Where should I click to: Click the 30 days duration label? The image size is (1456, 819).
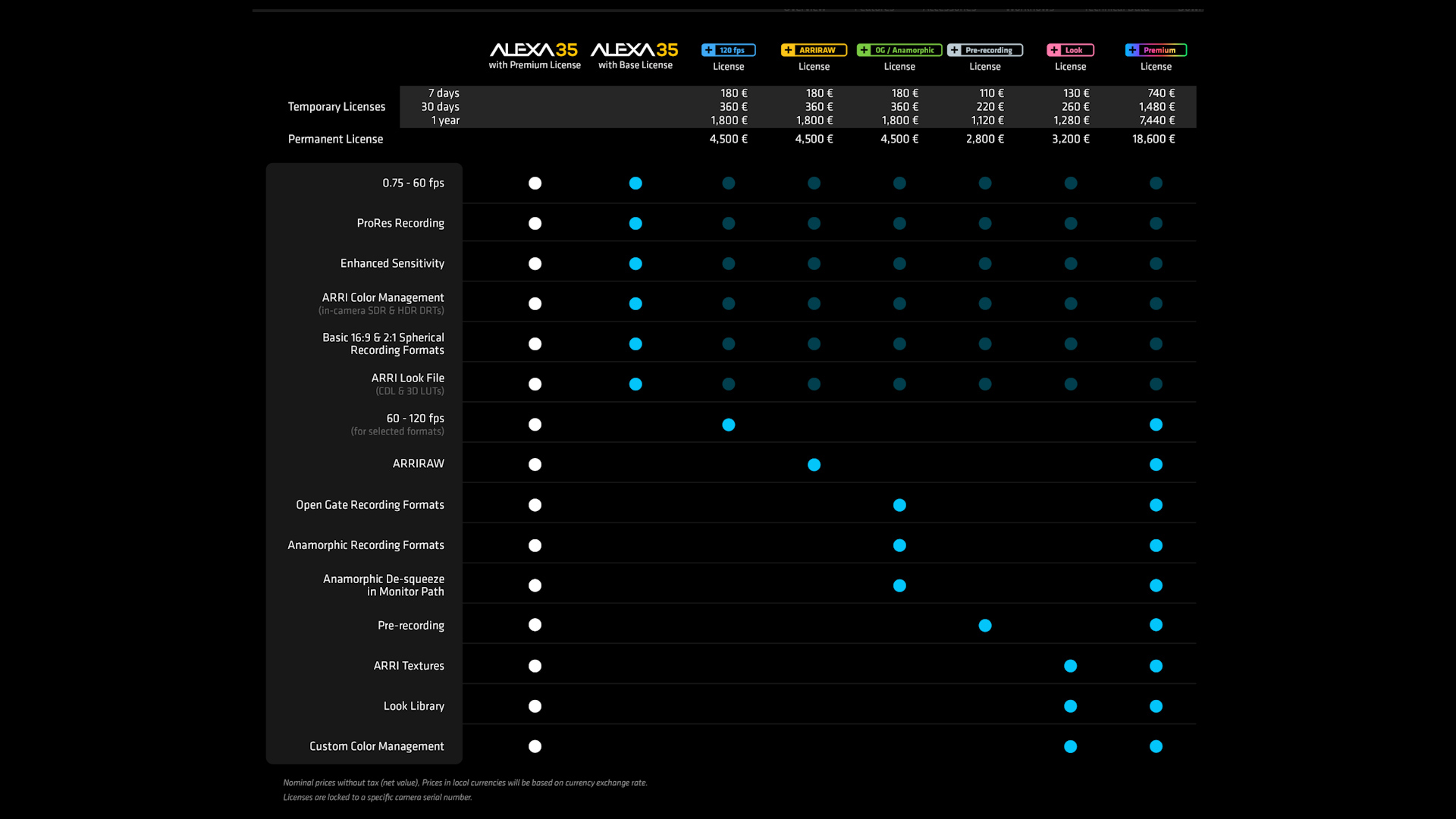click(x=440, y=107)
